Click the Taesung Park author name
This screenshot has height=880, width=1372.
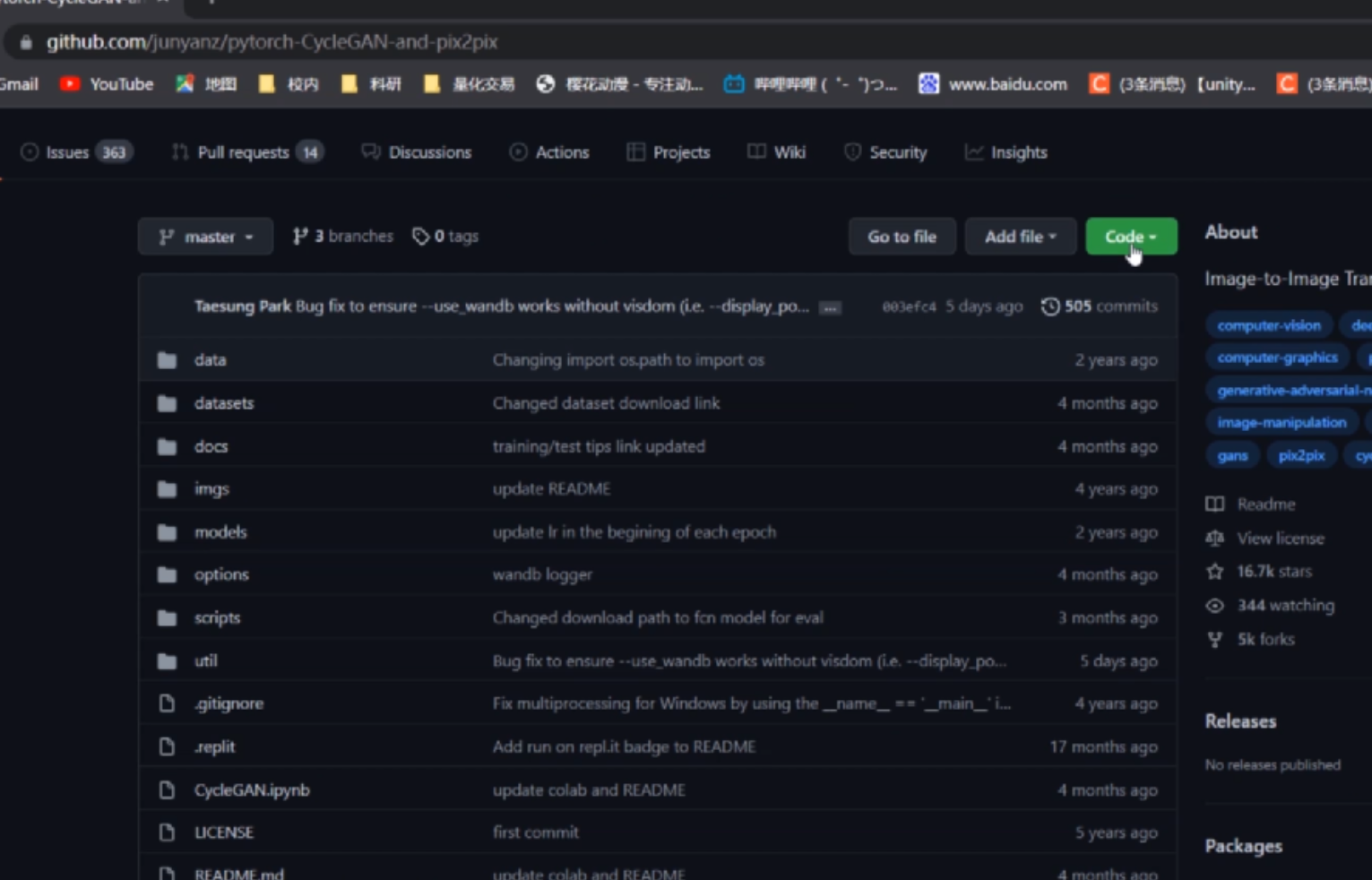[x=242, y=306]
